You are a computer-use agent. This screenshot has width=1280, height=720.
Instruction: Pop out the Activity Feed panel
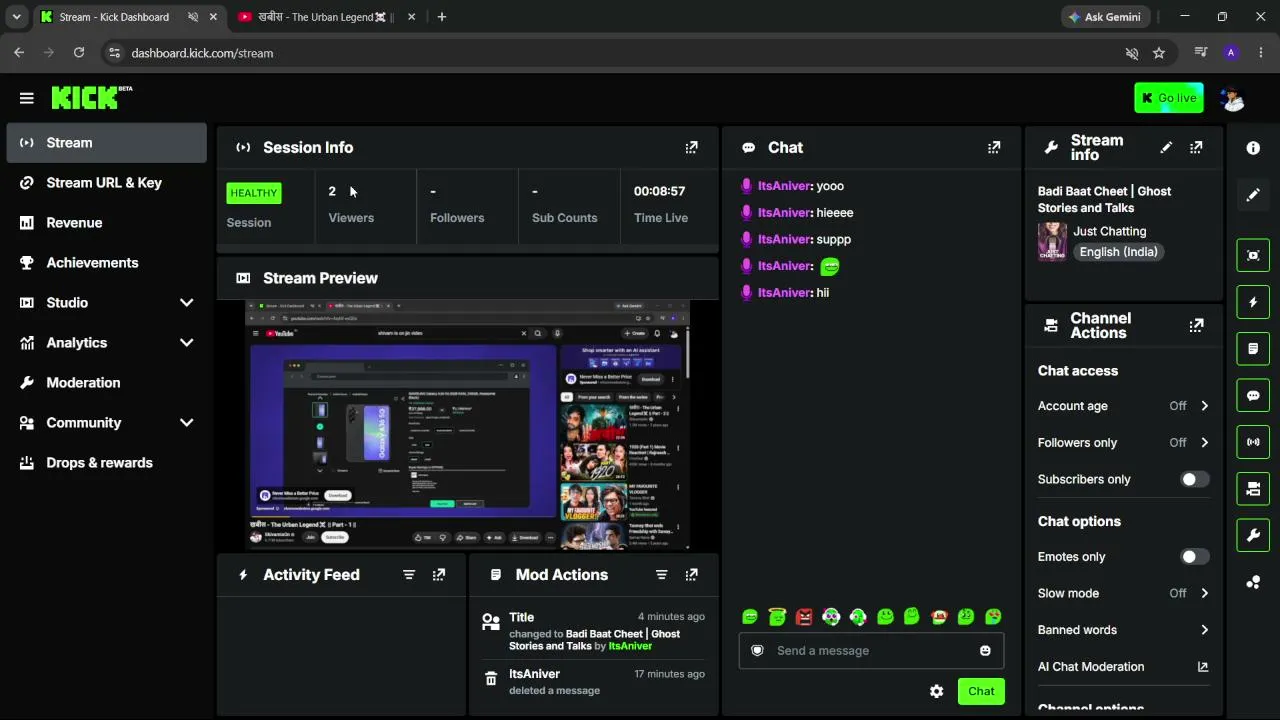[x=439, y=575]
